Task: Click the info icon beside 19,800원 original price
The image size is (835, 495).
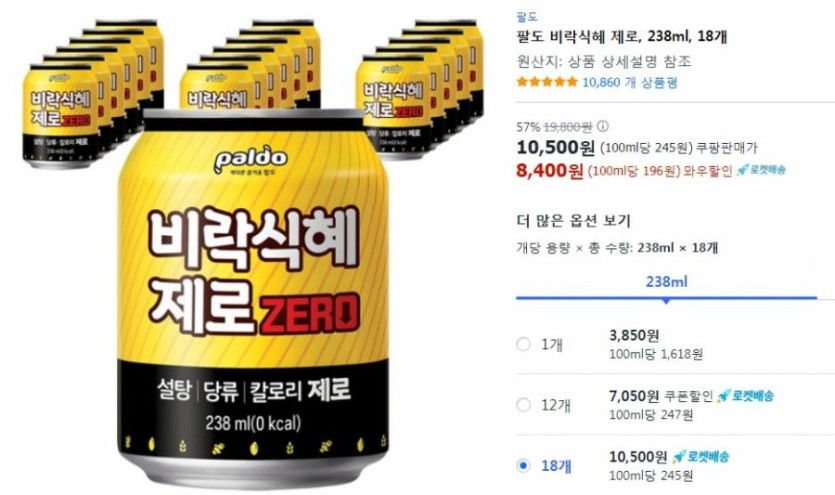Action: click(x=602, y=127)
